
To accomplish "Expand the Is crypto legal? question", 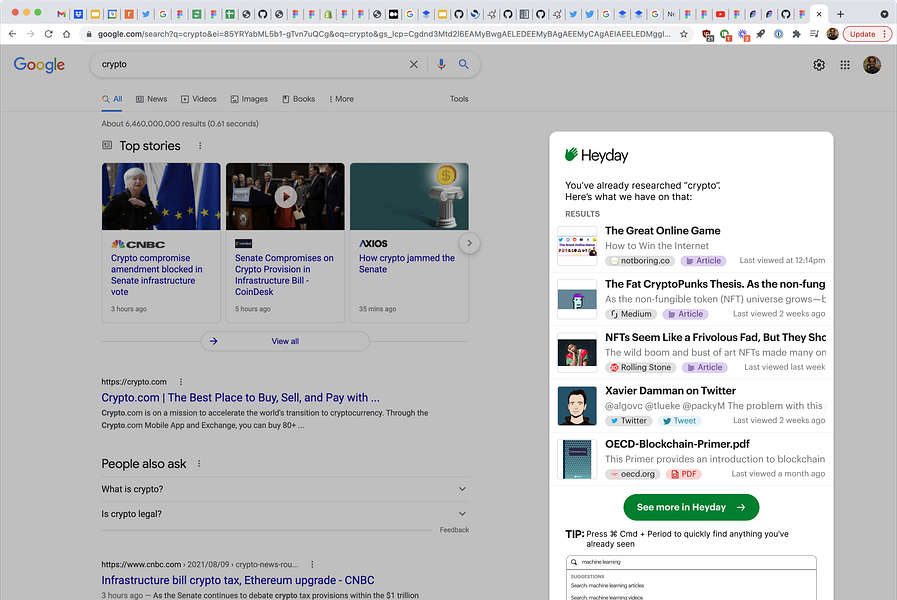I will [x=285, y=514].
